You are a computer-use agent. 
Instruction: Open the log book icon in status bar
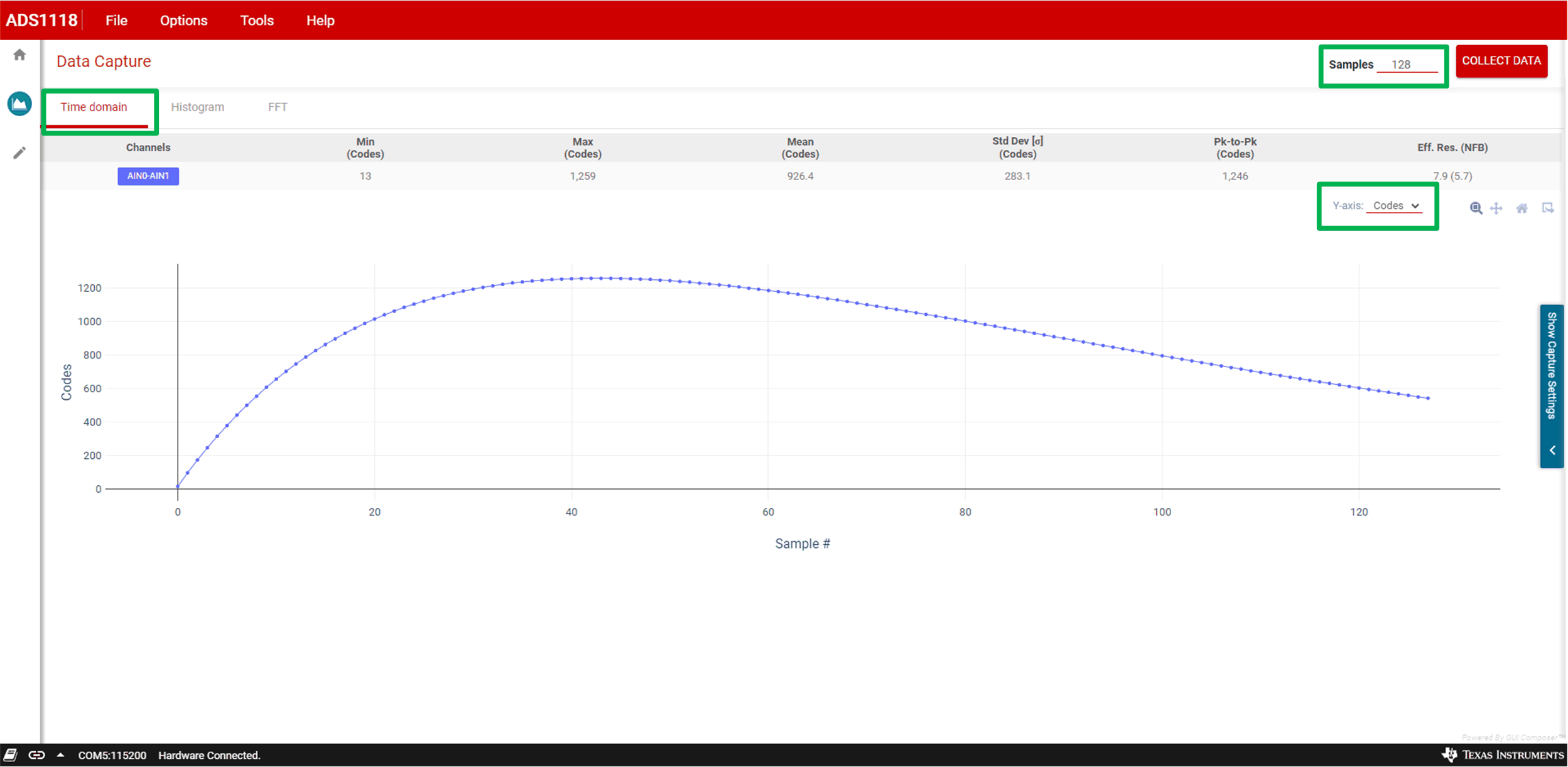[10, 754]
